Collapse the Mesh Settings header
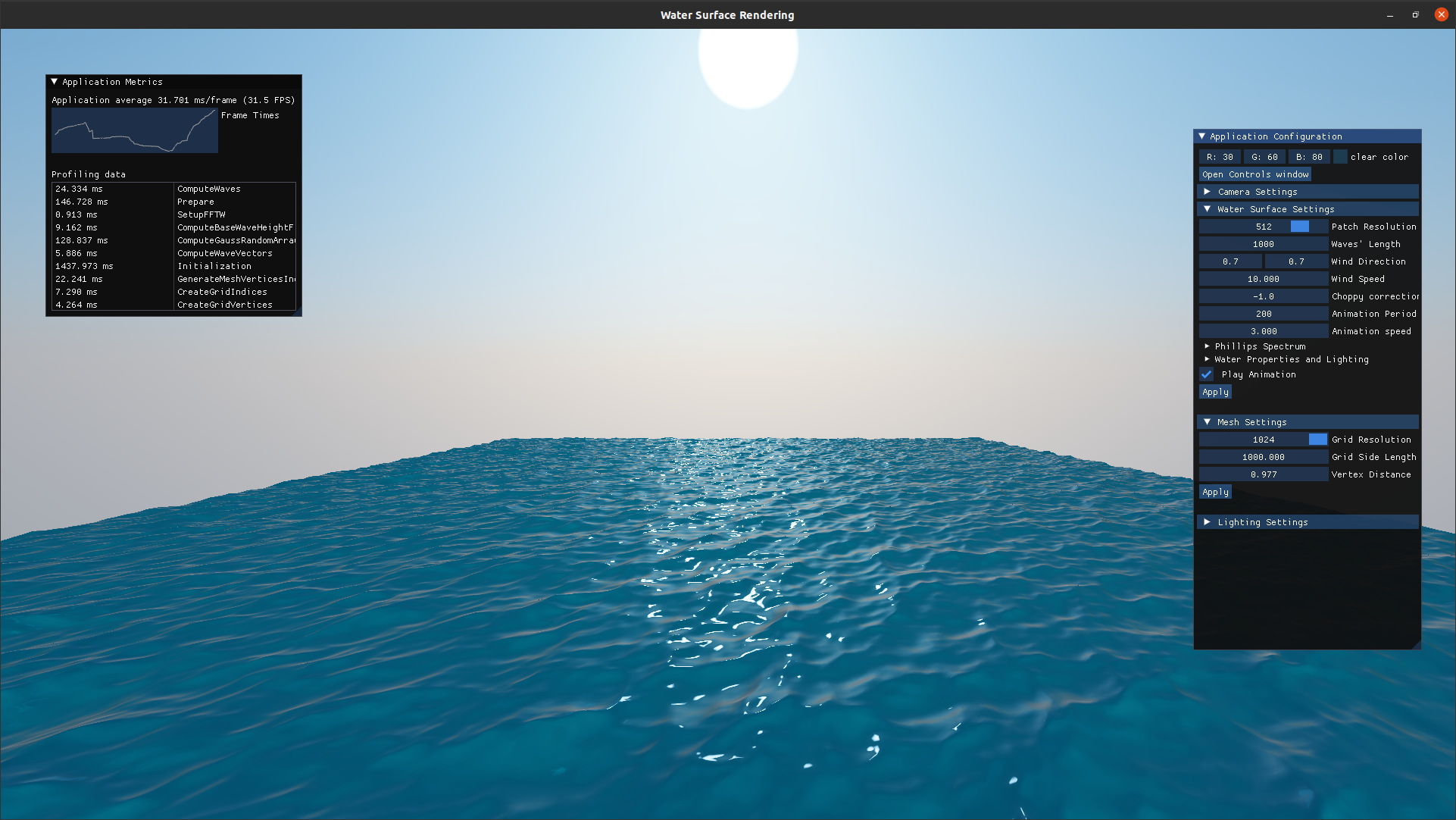 (x=1208, y=422)
